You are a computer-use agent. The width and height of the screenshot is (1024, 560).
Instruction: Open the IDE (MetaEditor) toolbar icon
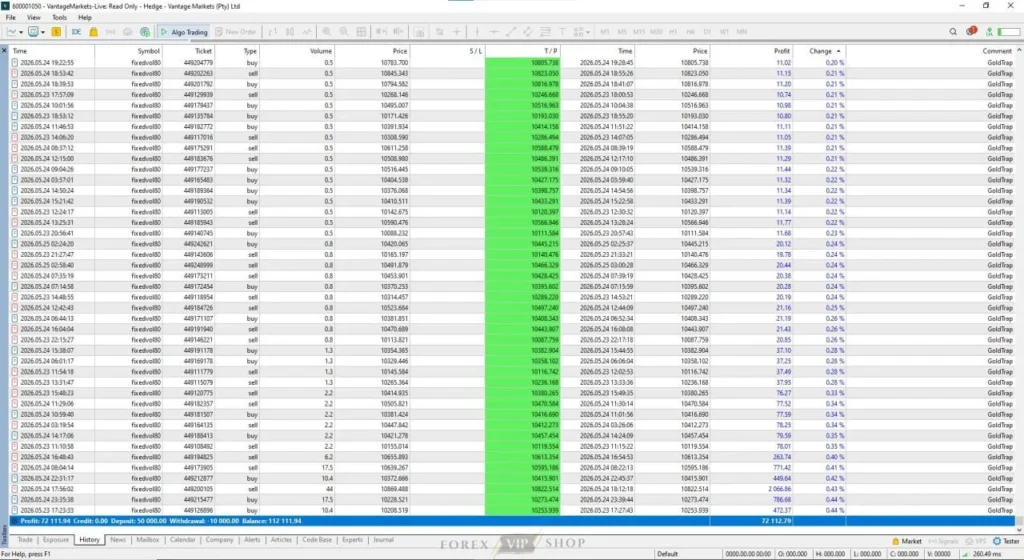tap(76, 31)
